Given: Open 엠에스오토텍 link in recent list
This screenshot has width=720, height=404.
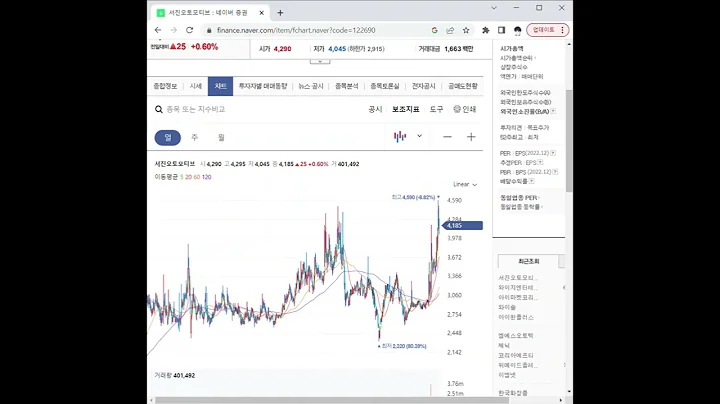Looking at the screenshot, I should (x=516, y=336).
